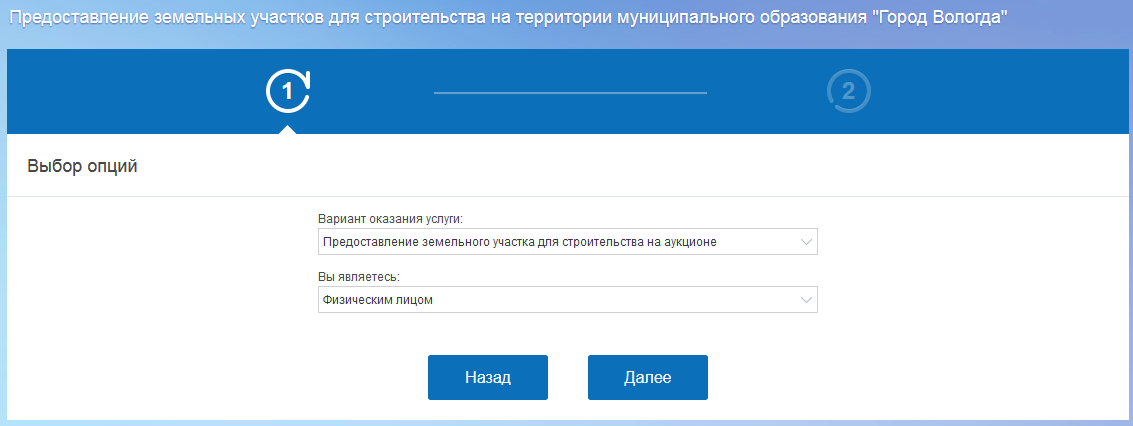The height and width of the screenshot is (426, 1133).
Task: Click the step 2 circle icon
Action: point(849,91)
